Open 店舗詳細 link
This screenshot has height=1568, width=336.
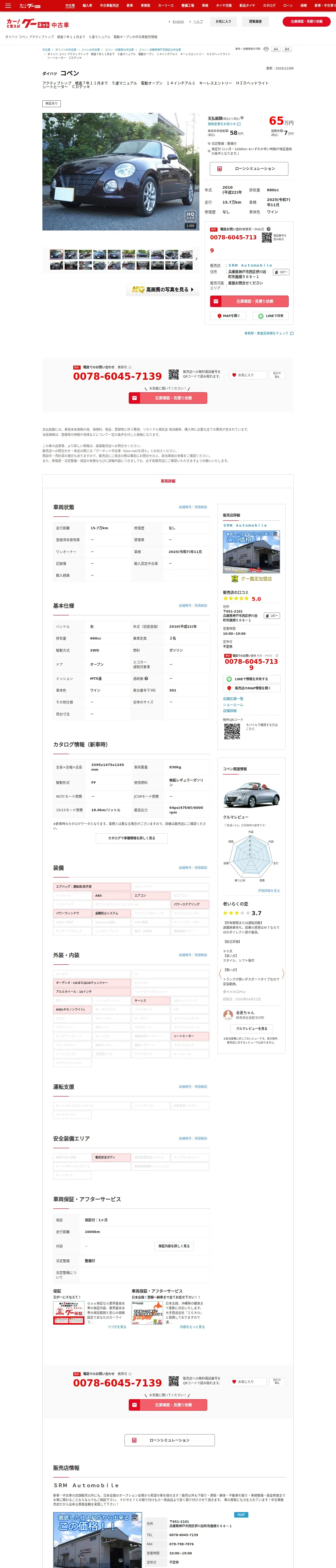coord(230,711)
